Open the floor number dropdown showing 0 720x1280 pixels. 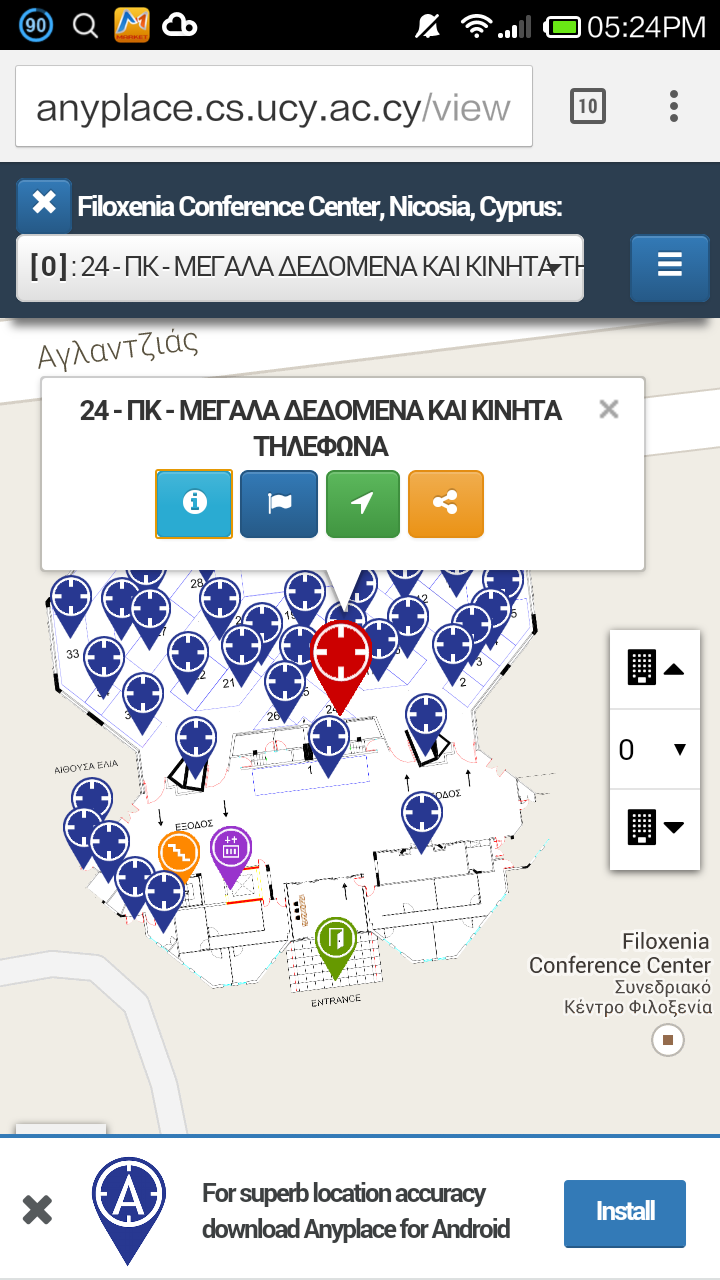coord(655,749)
